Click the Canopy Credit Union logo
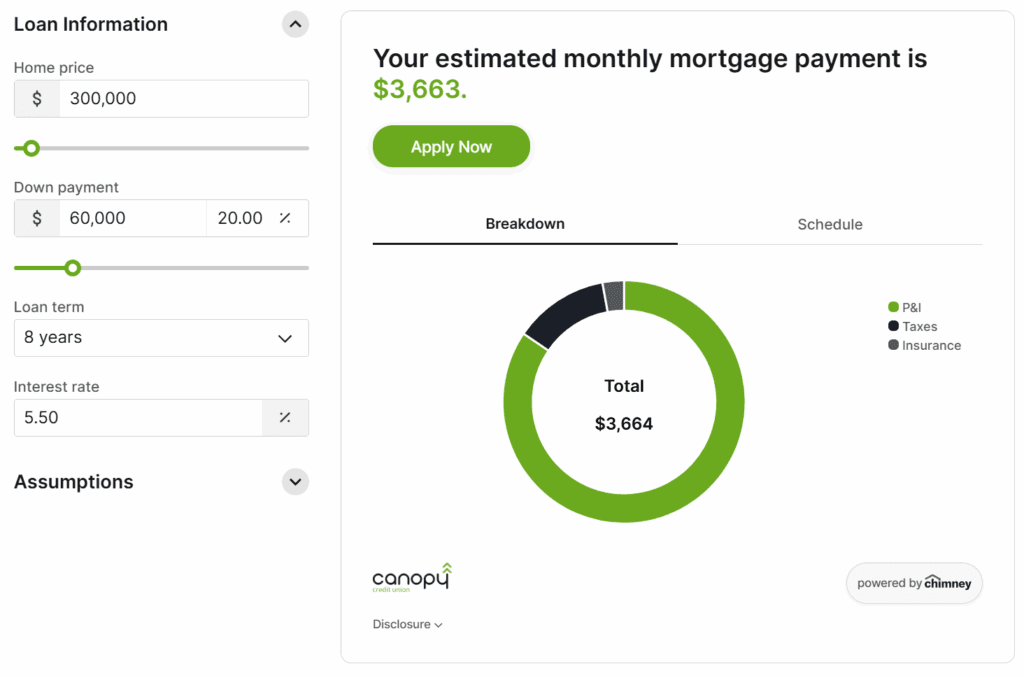 pos(410,577)
